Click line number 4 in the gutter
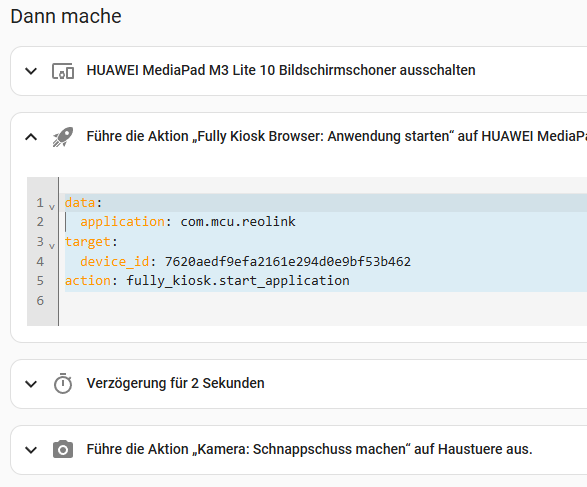 tap(40, 262)
